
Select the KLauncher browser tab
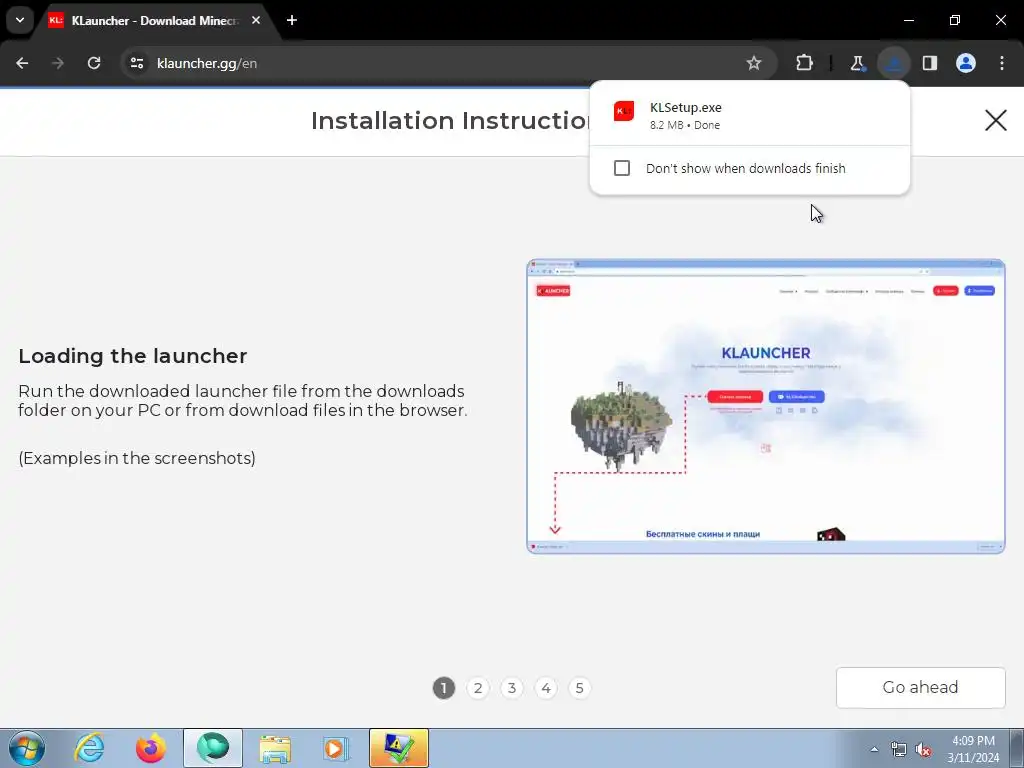click(154, 21)
